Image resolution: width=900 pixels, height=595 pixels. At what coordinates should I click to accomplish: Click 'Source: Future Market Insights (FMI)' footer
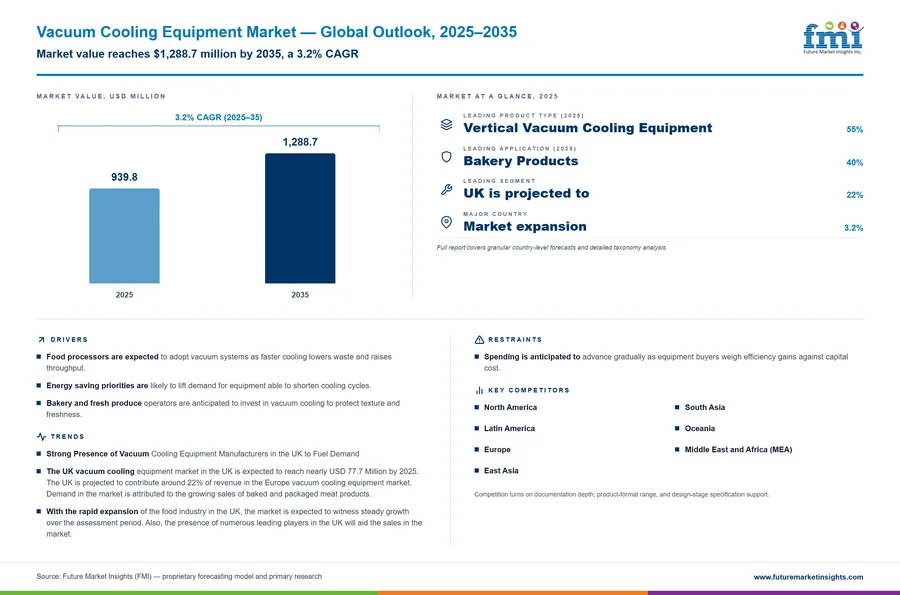[x=179, y=577]
